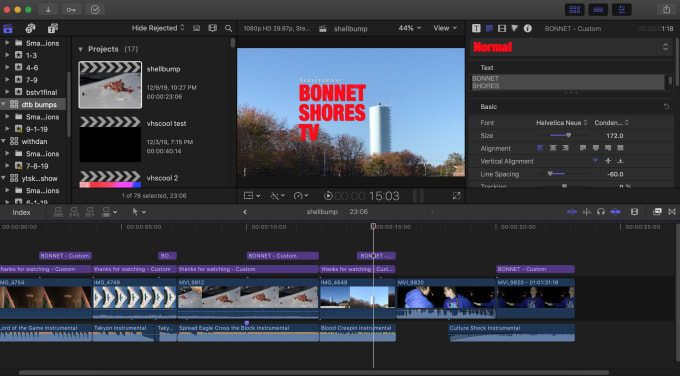Toggle Browser visibility in toolbar
Image resolution: width=680 pixels, height=376 pixels.
pos(575,10)
